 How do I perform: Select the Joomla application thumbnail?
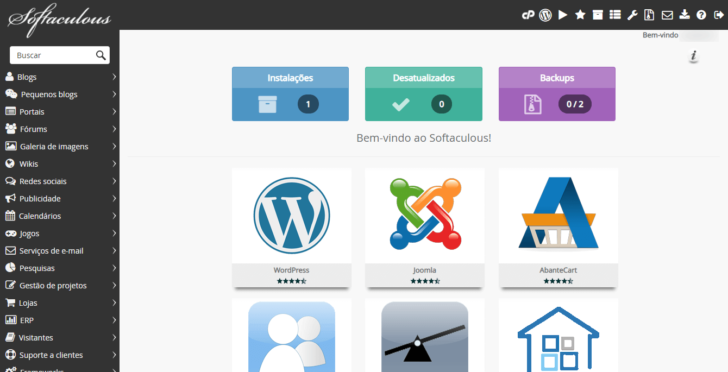tap(425, 228)
